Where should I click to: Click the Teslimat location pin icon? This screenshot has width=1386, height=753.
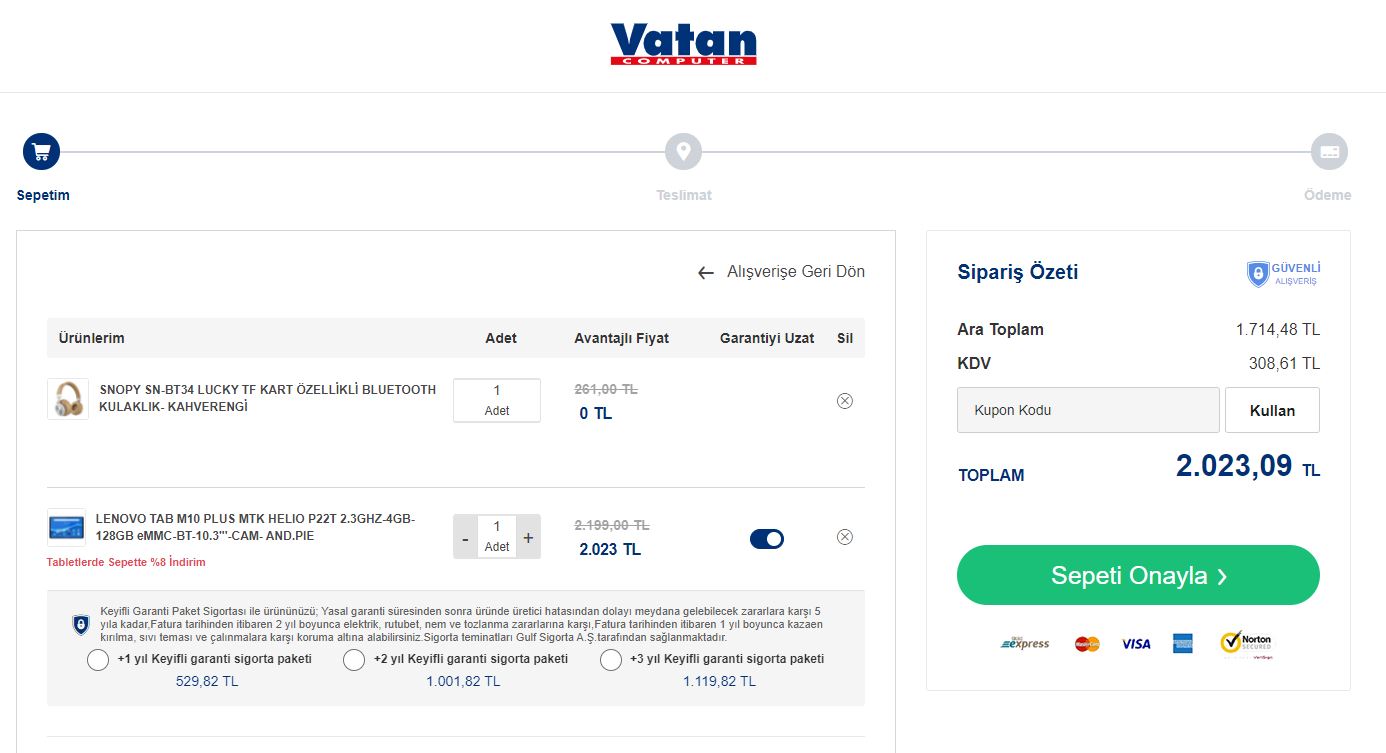pyautogui.click(x=683, y=152)
